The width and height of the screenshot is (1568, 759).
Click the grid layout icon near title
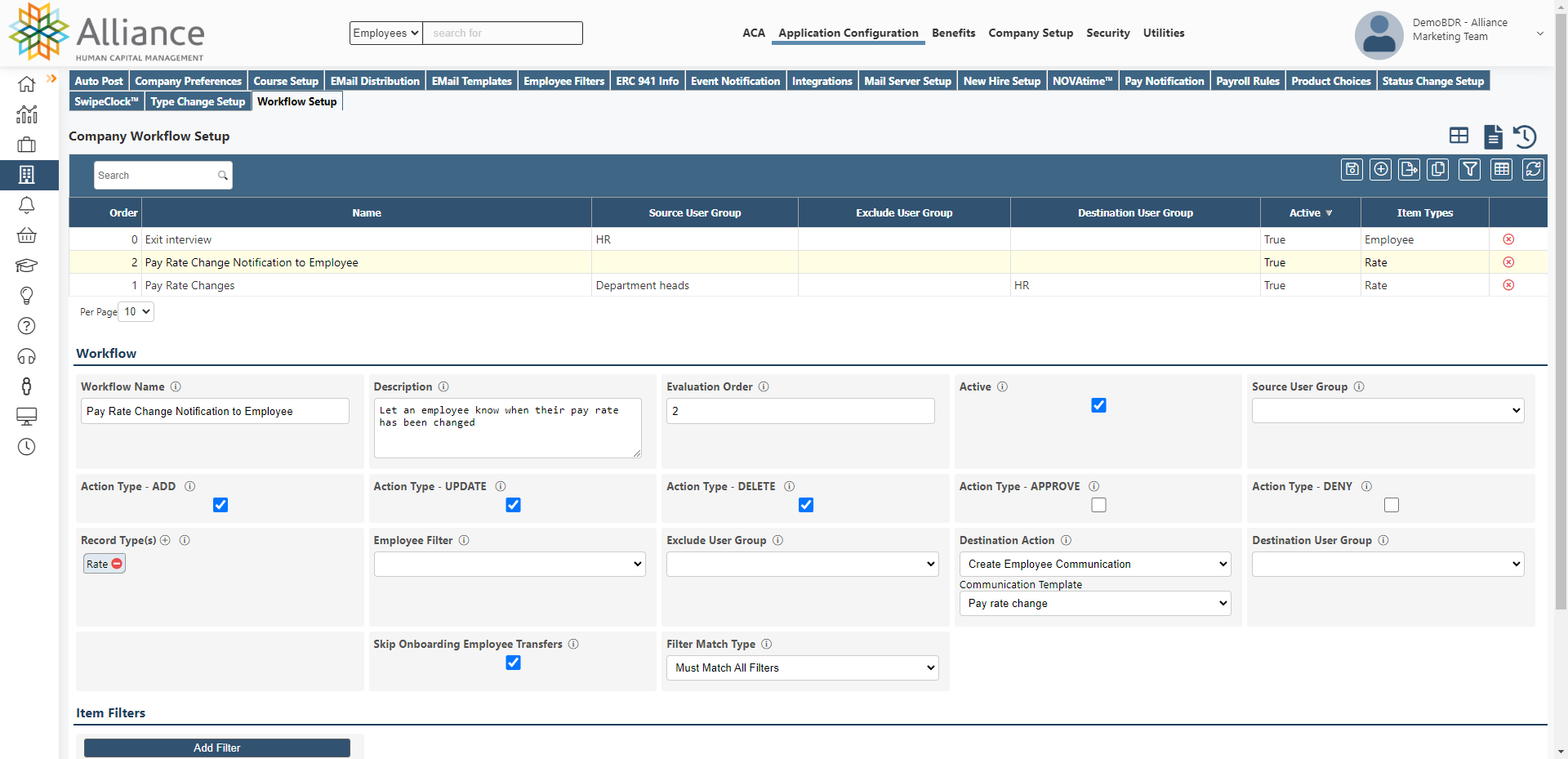coord(1459,136)
